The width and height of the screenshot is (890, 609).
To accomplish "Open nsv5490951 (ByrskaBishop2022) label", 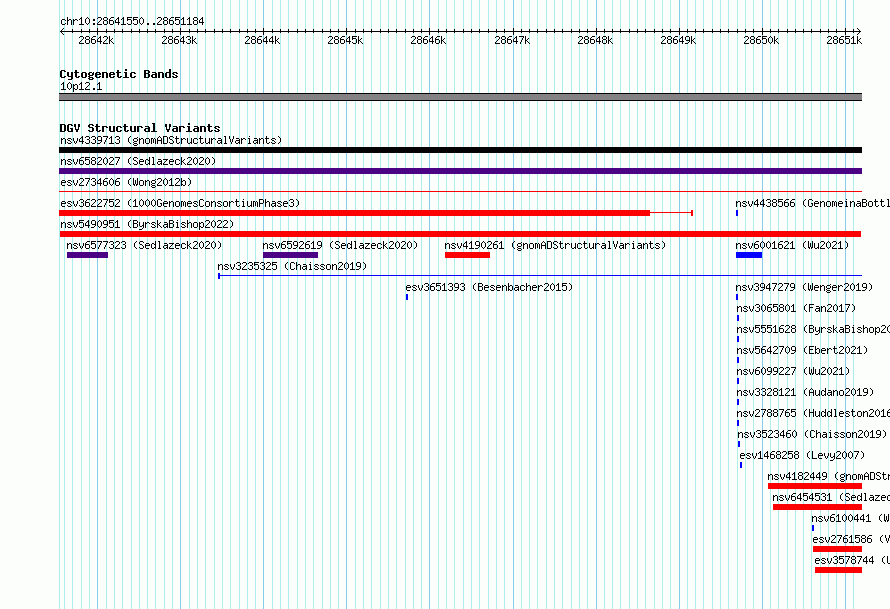I will click(147, 224).
